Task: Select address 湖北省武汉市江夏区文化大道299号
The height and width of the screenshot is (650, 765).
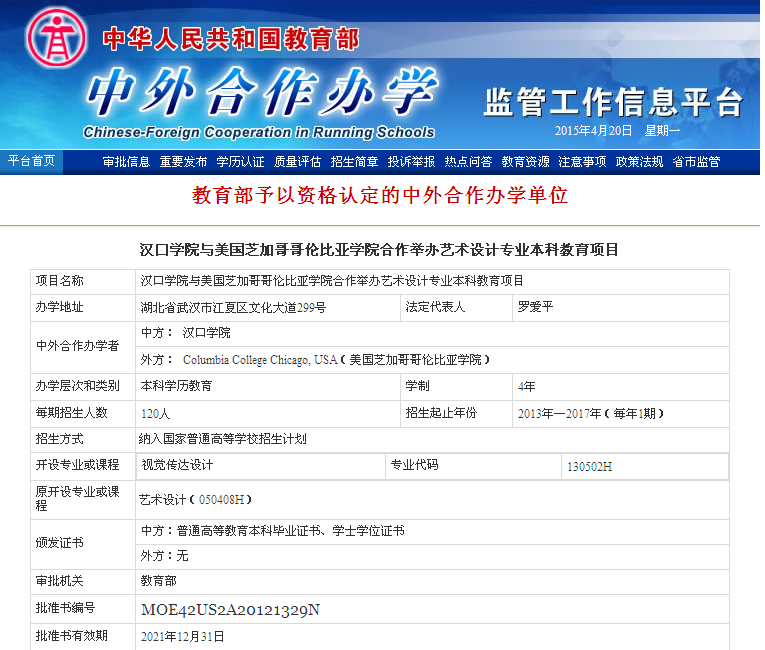Action: coord(233,307)
